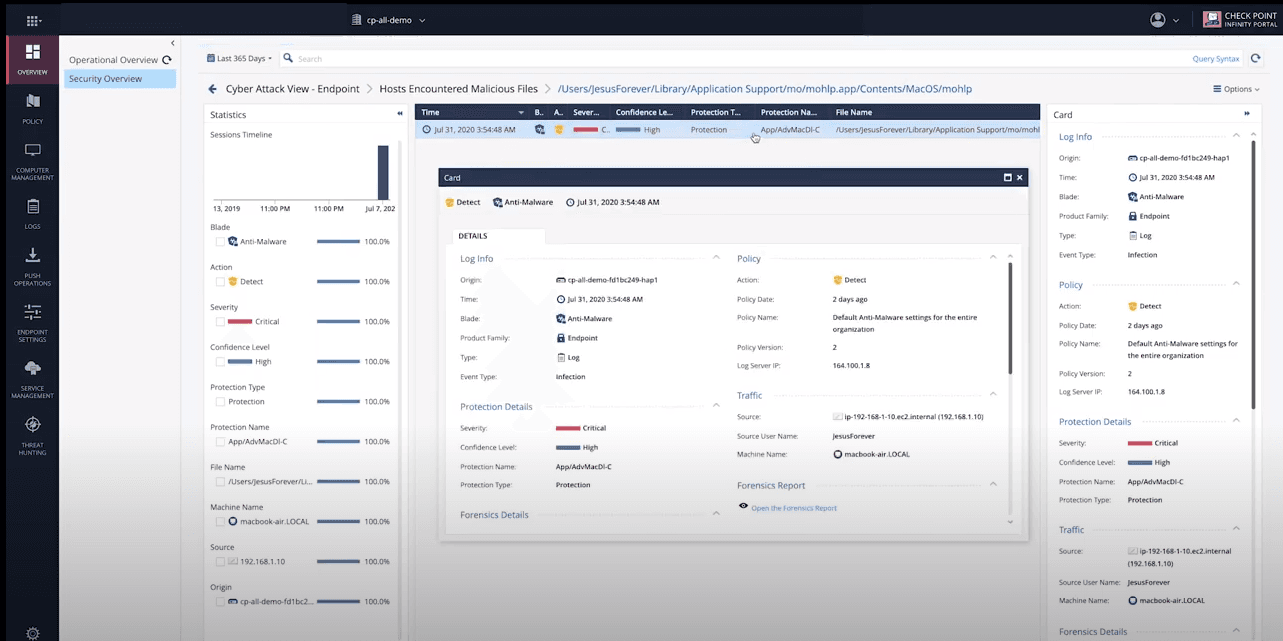Open Computer Management in sidebar
This screenshot has width=1283, height=641.
click(32, 161)
